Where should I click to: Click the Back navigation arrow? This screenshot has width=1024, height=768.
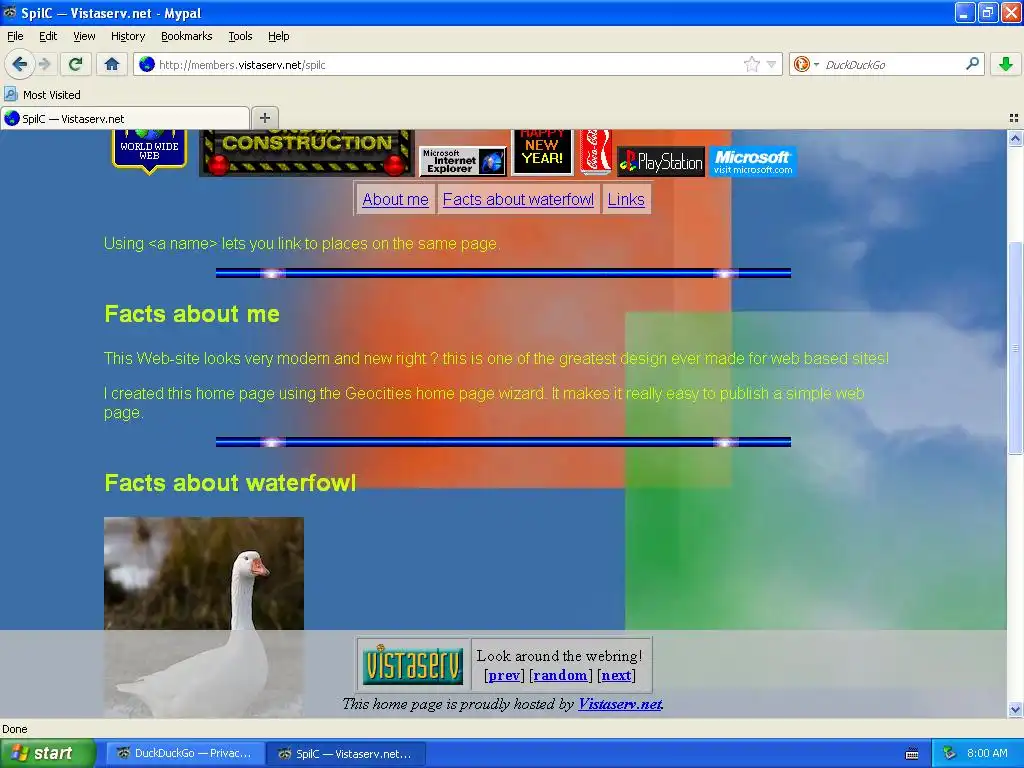click(x=20, y=64)
